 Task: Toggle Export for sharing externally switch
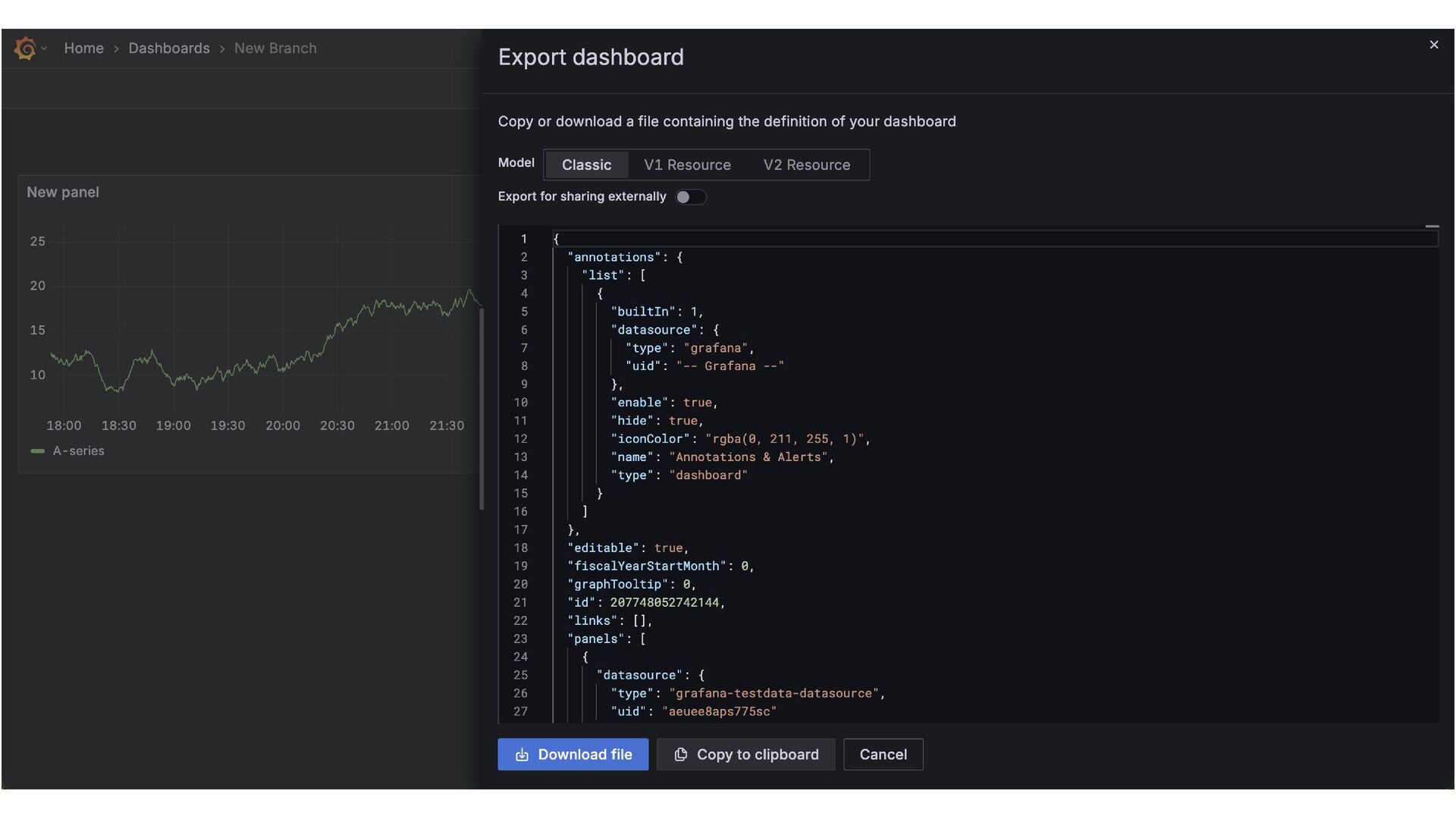click(x=691, y=197)
